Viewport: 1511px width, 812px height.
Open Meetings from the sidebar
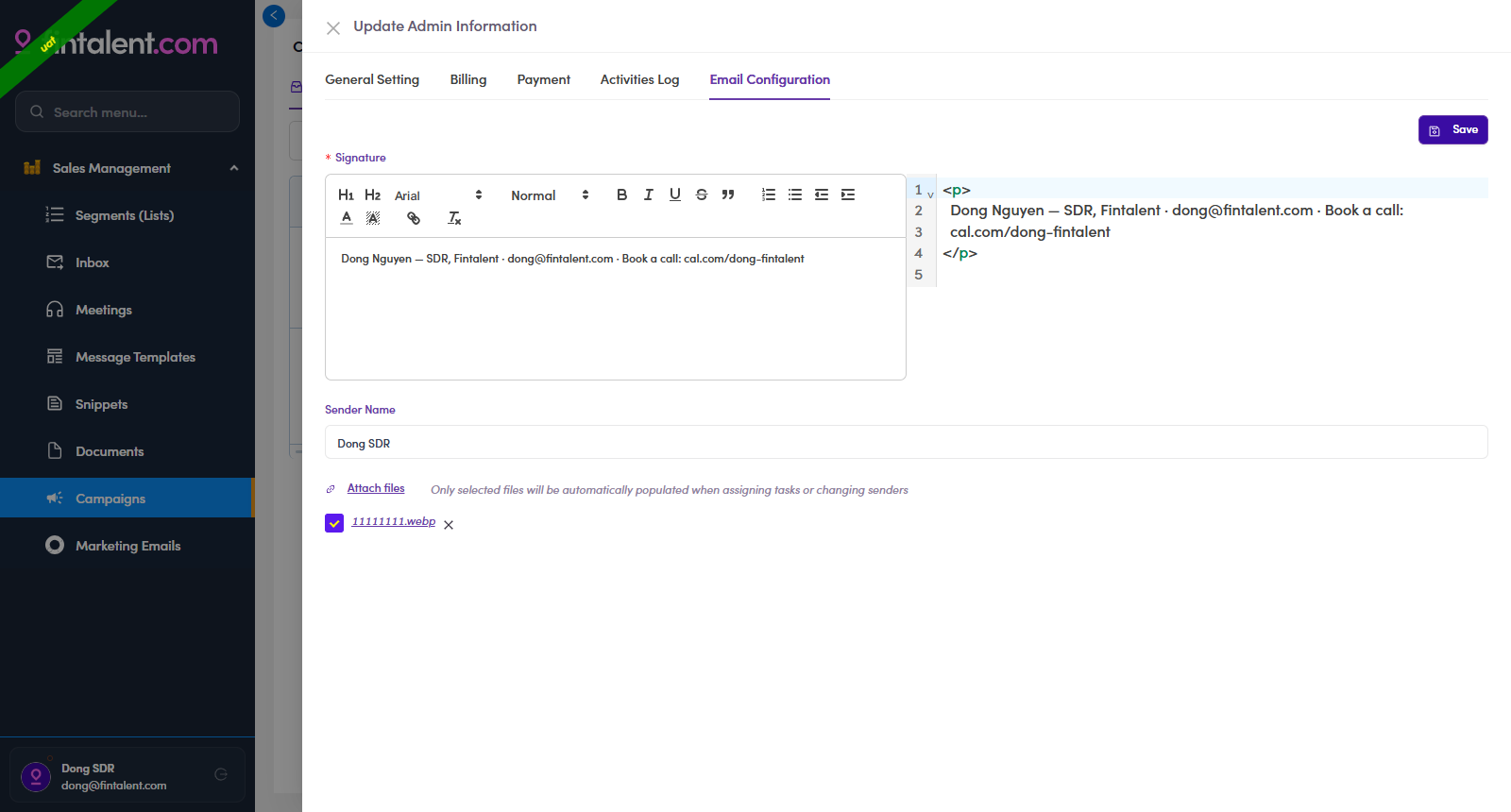[126, 310]
